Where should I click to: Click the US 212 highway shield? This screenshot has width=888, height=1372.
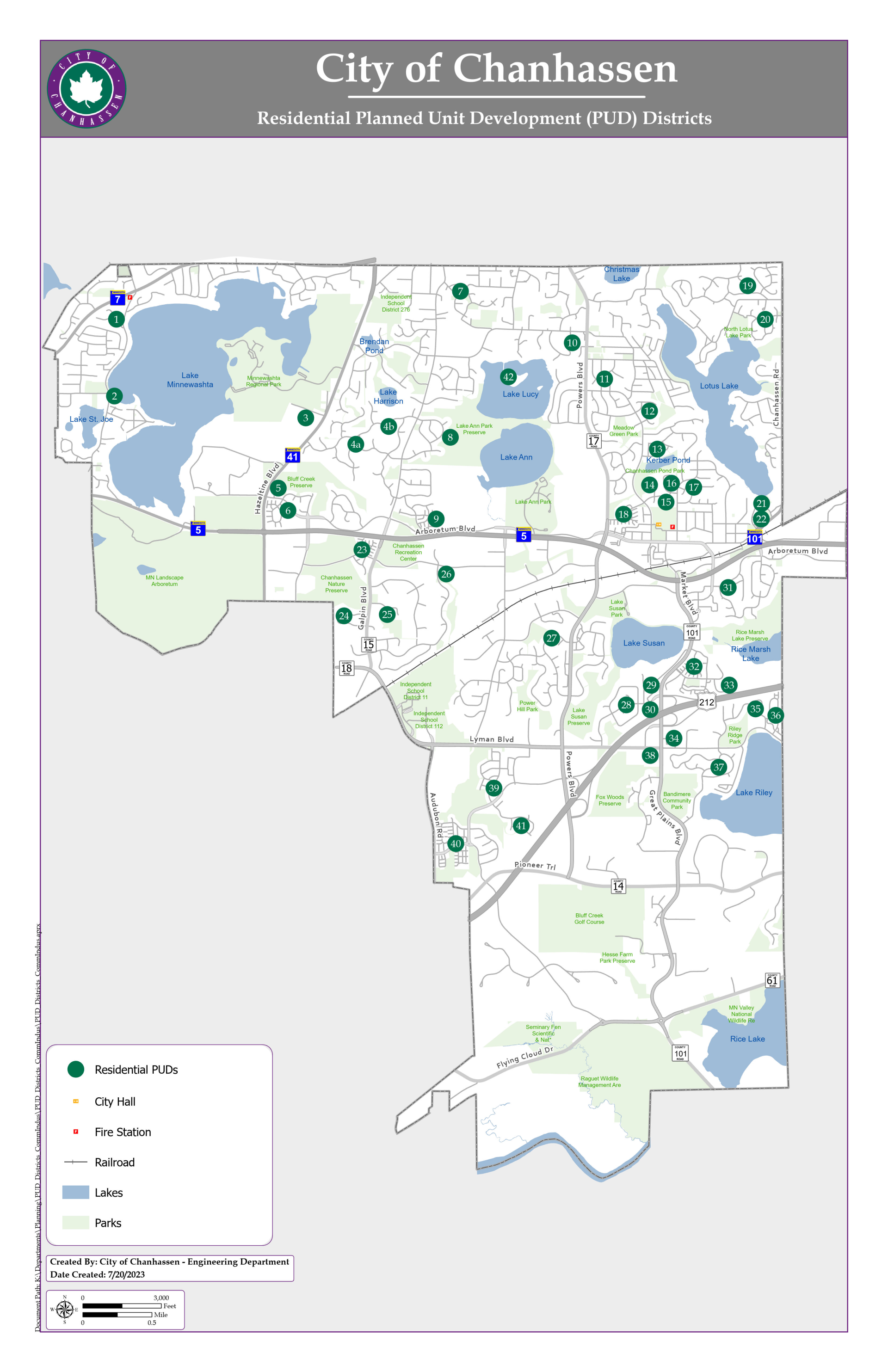click(x=706, y=701)
